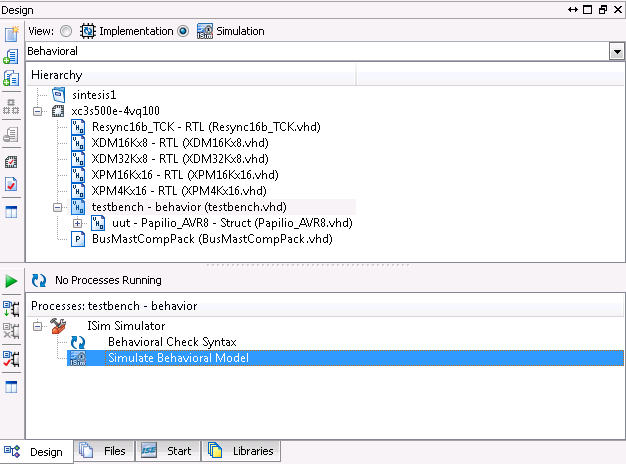Maximize the Design panel
This screenshot has height=464, width=626.
pyautogui.click(x=587, y=10)
